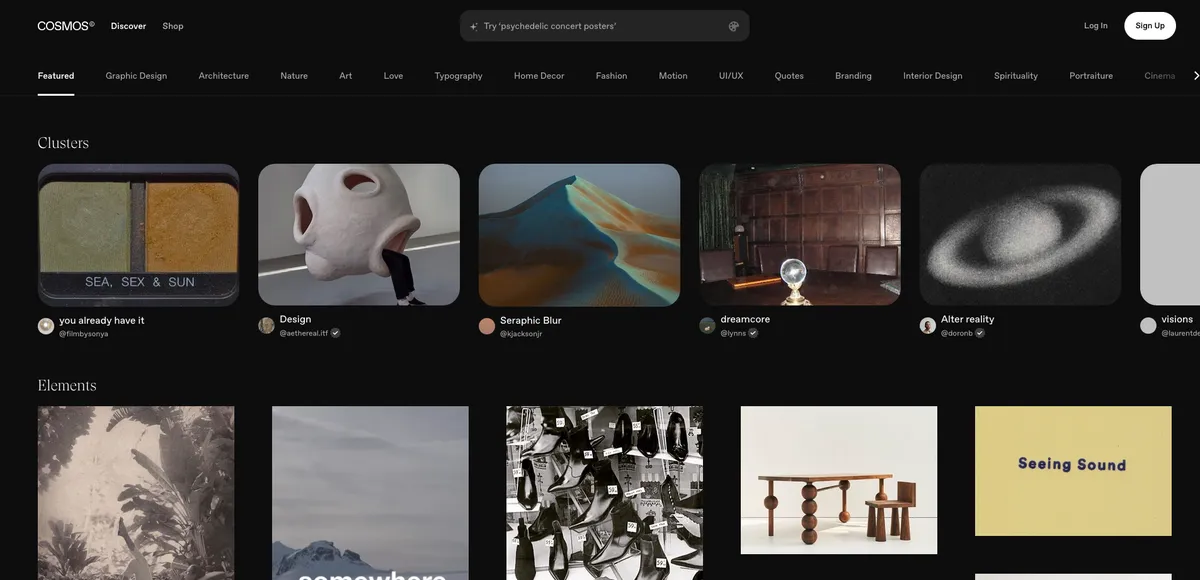Screen dimensions: 1200x580
Task: Open the Art category tab
Action: pyautogui.click(x=346, y=76)
